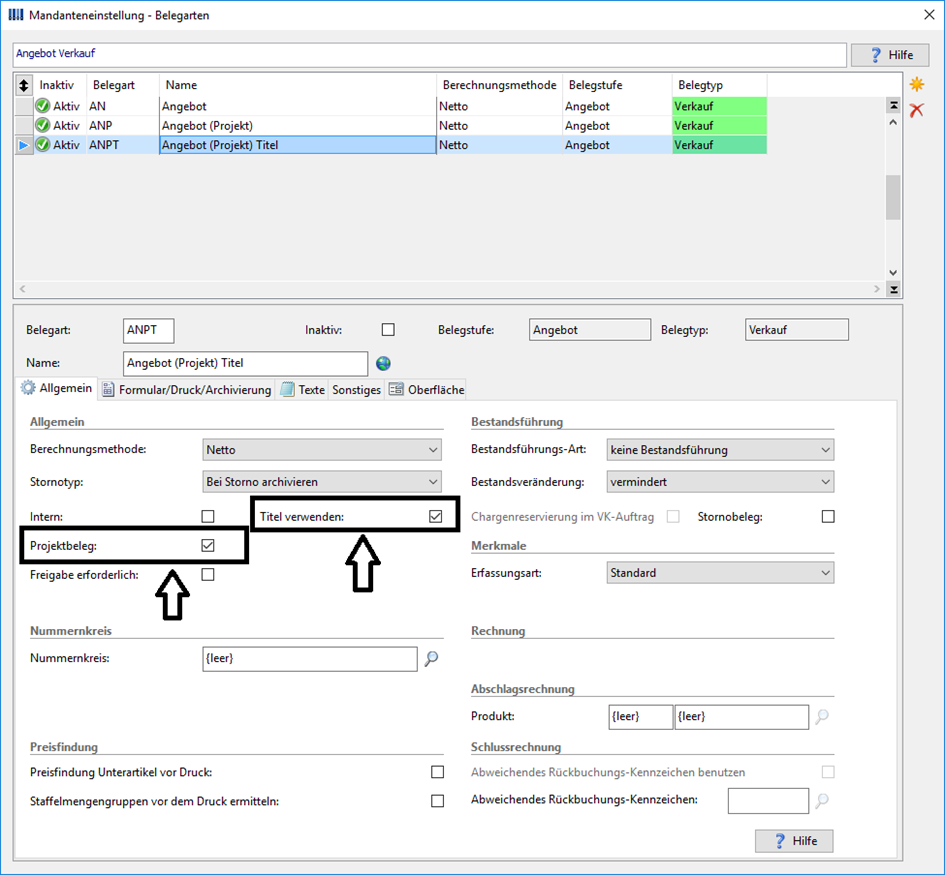
Task: Open the Erfassungsart dropdown
Action: point(720,572)
